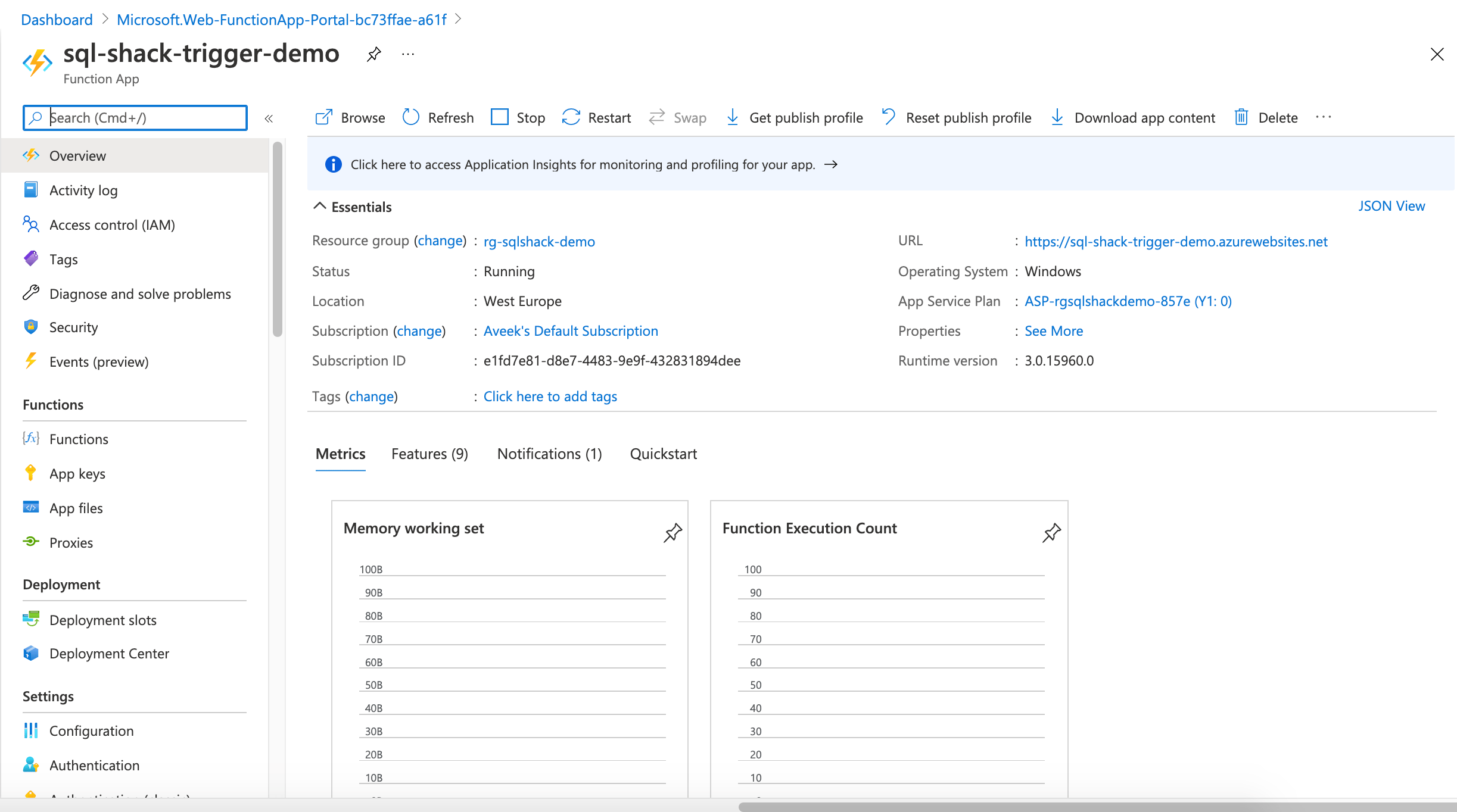Image resolution: width=1457 pixels, height=812 pixels.
Task: Pin the sql-shack-trigger-demo app to dashboard
Action: [x=374, y=54]
